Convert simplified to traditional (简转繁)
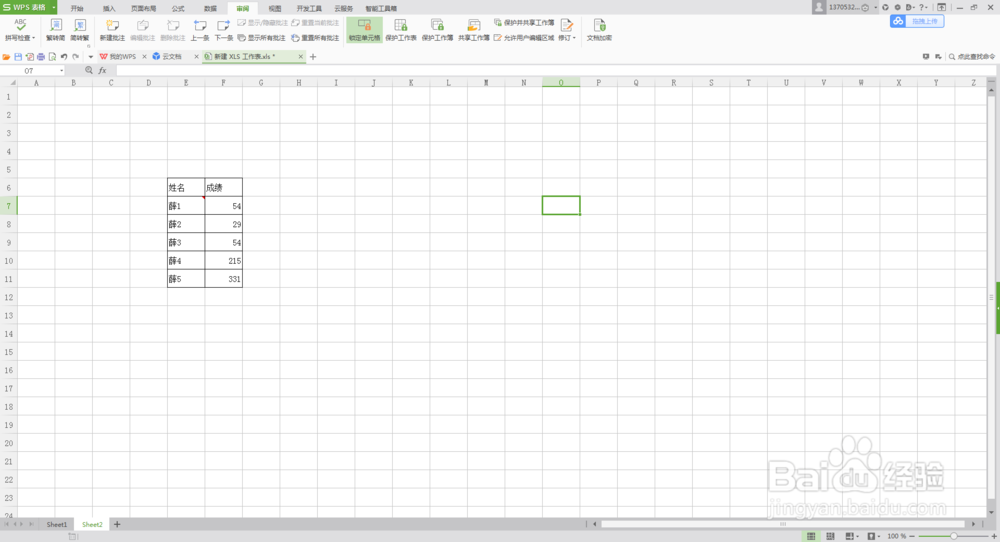This screenshot has height=542, width=1000. click(80, 29)
